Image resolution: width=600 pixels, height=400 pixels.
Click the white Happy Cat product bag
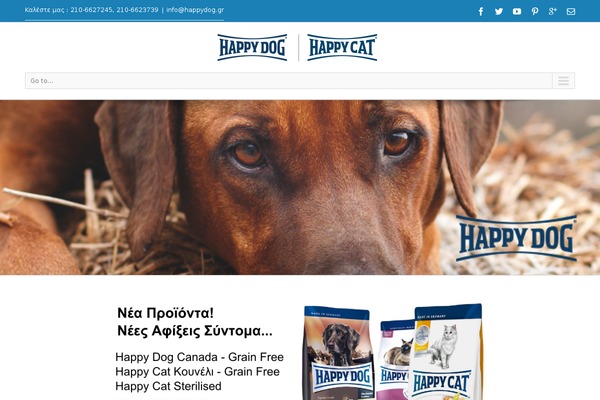coord(446,352)
